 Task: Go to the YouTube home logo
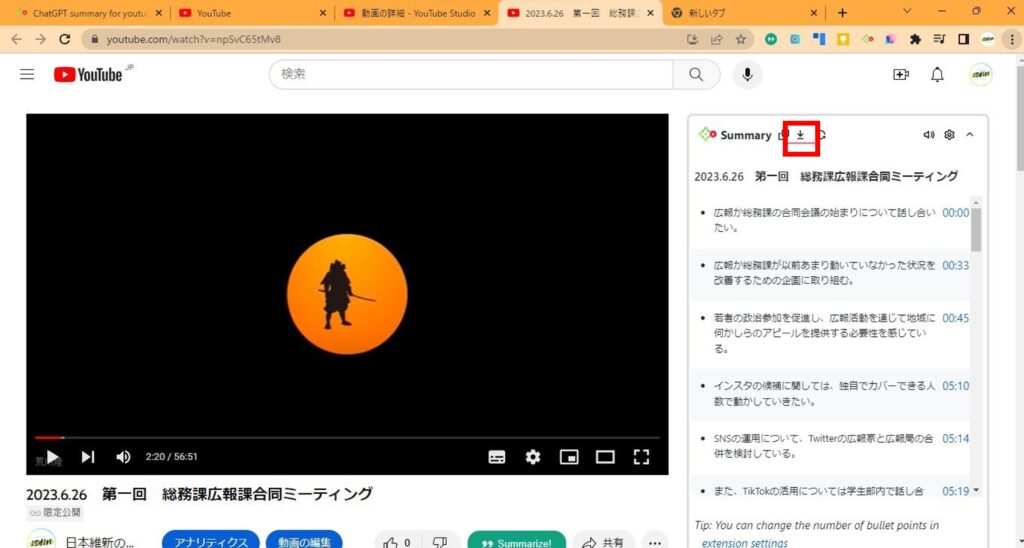(x=88, y=74)
